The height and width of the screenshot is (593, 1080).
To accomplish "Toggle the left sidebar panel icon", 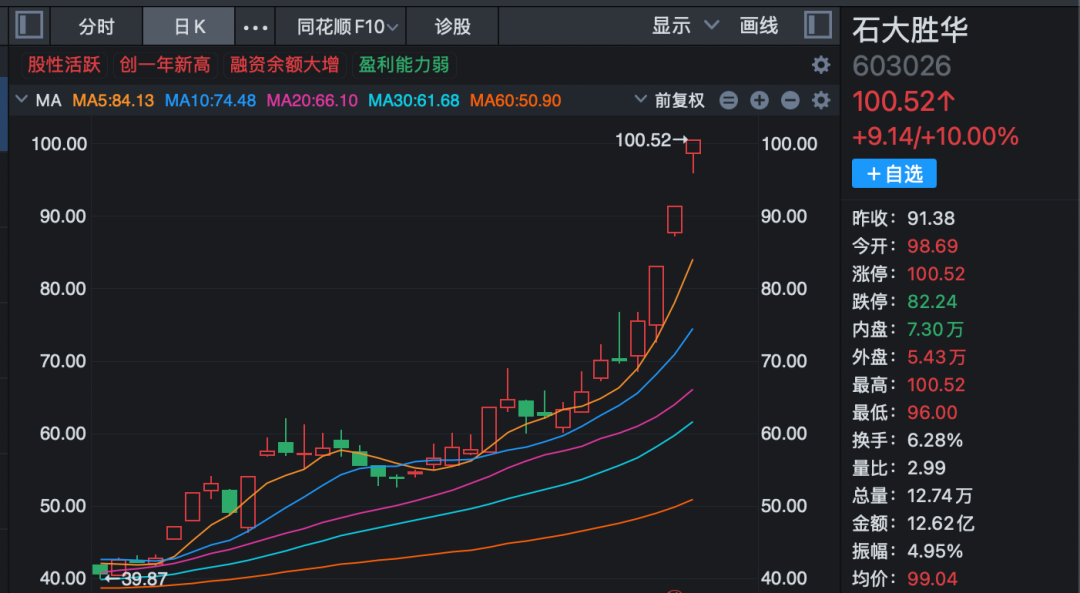I will 29,26.
